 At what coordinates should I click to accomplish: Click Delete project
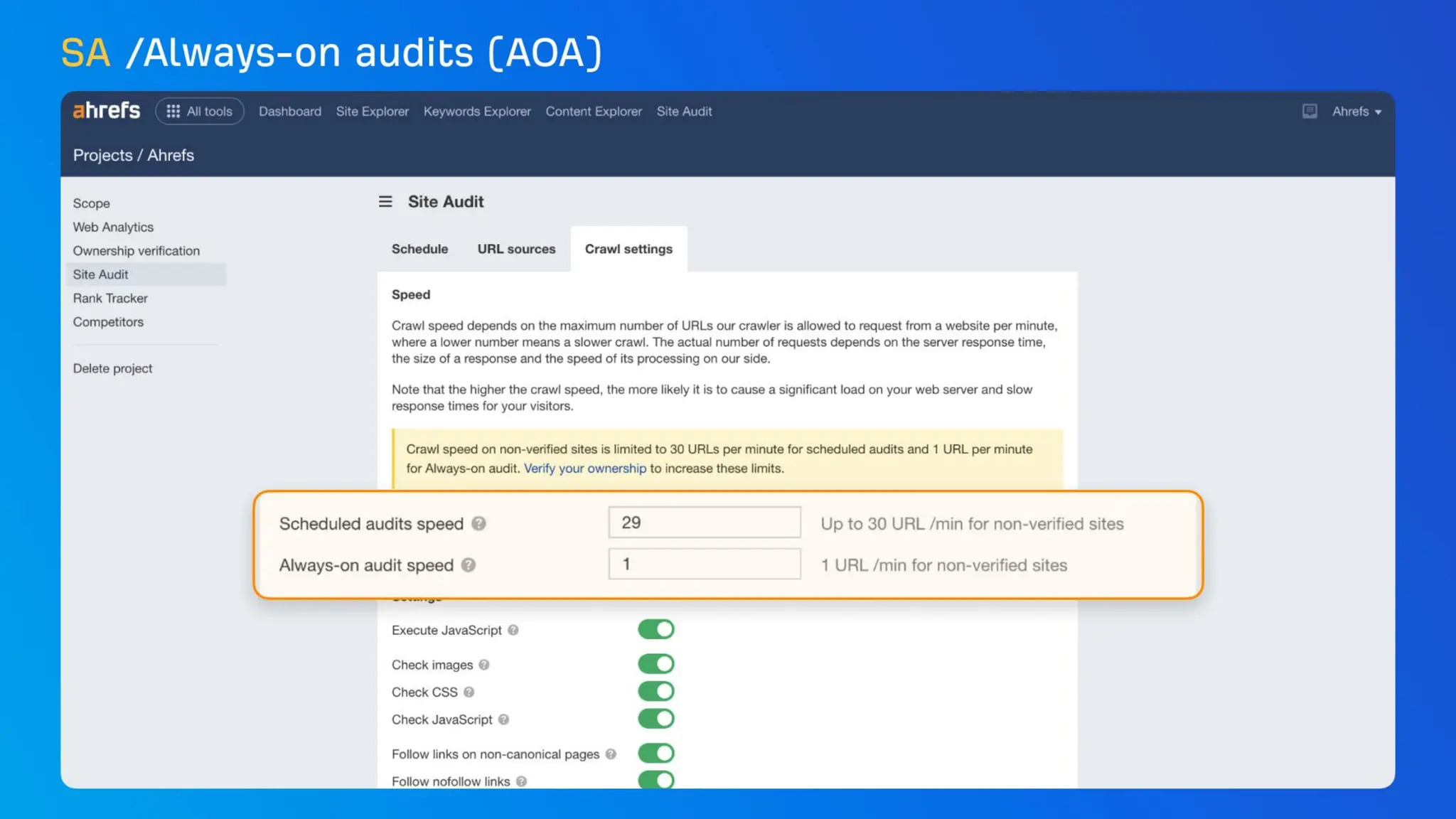click(112, 368)
